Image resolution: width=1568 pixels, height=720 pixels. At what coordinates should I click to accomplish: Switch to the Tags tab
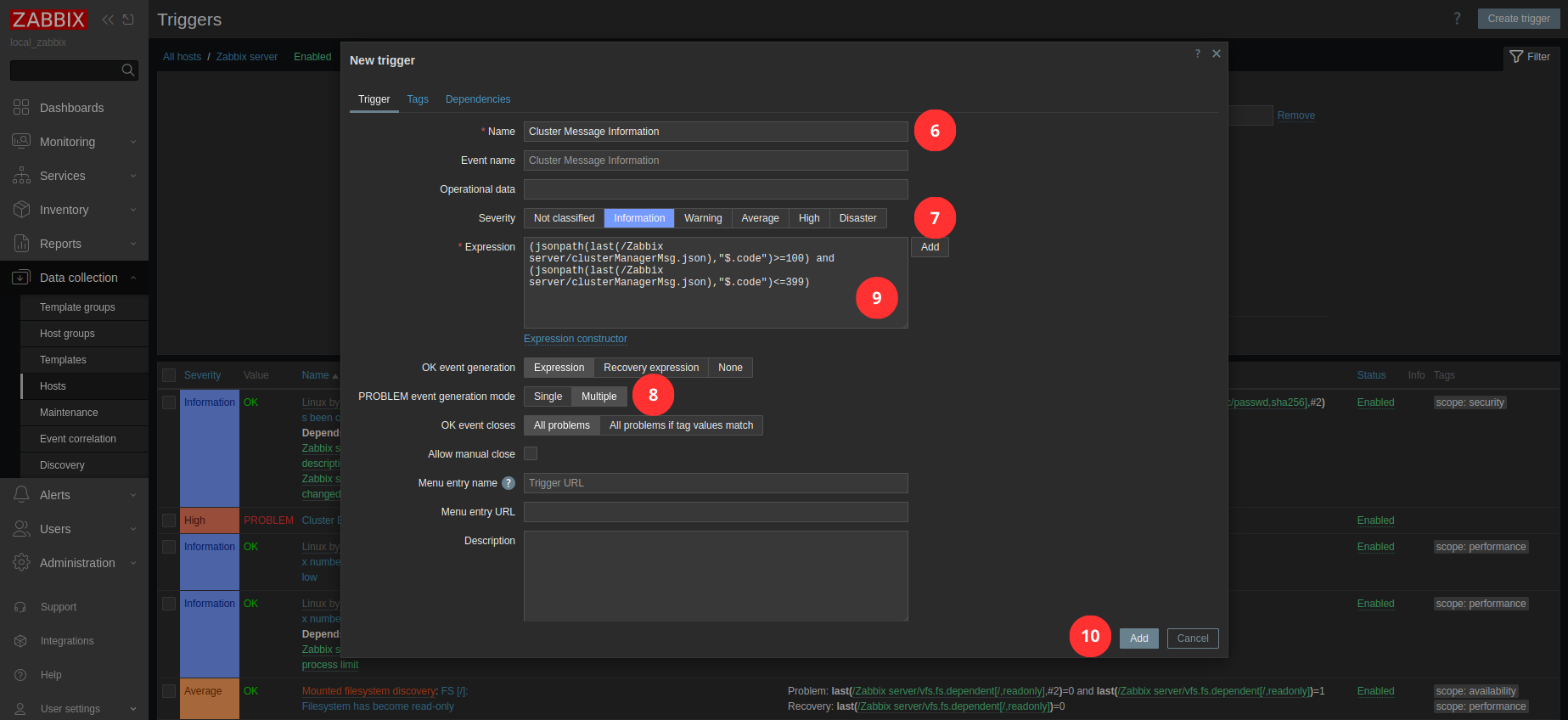point(418,99)
